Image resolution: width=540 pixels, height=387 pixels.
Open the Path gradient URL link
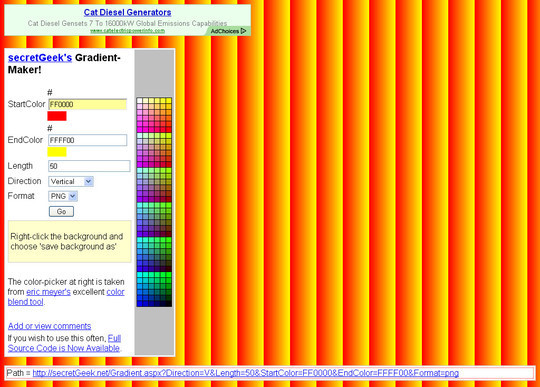tap(246, 373)
